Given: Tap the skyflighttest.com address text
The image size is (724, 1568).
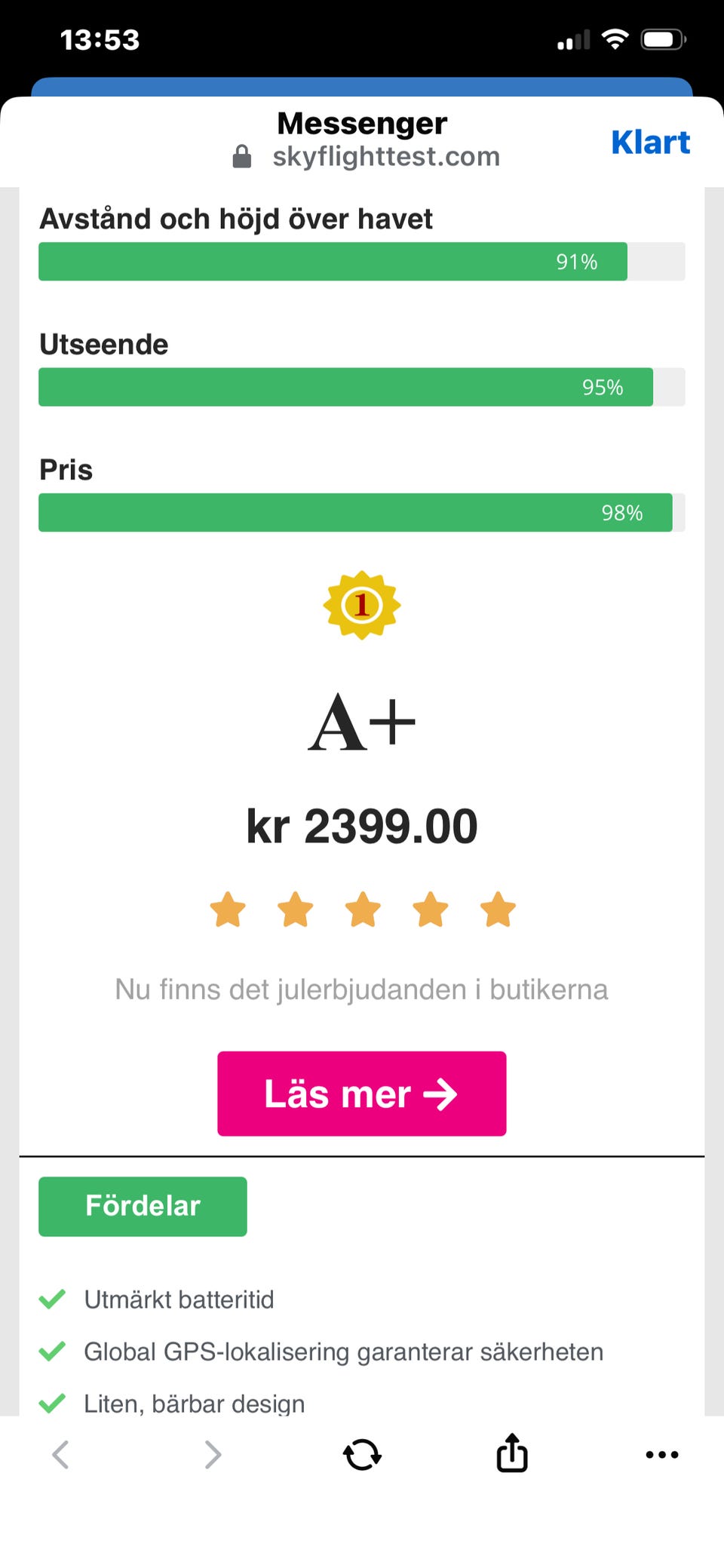Looking at the screenshot, I should pos(386,156).
